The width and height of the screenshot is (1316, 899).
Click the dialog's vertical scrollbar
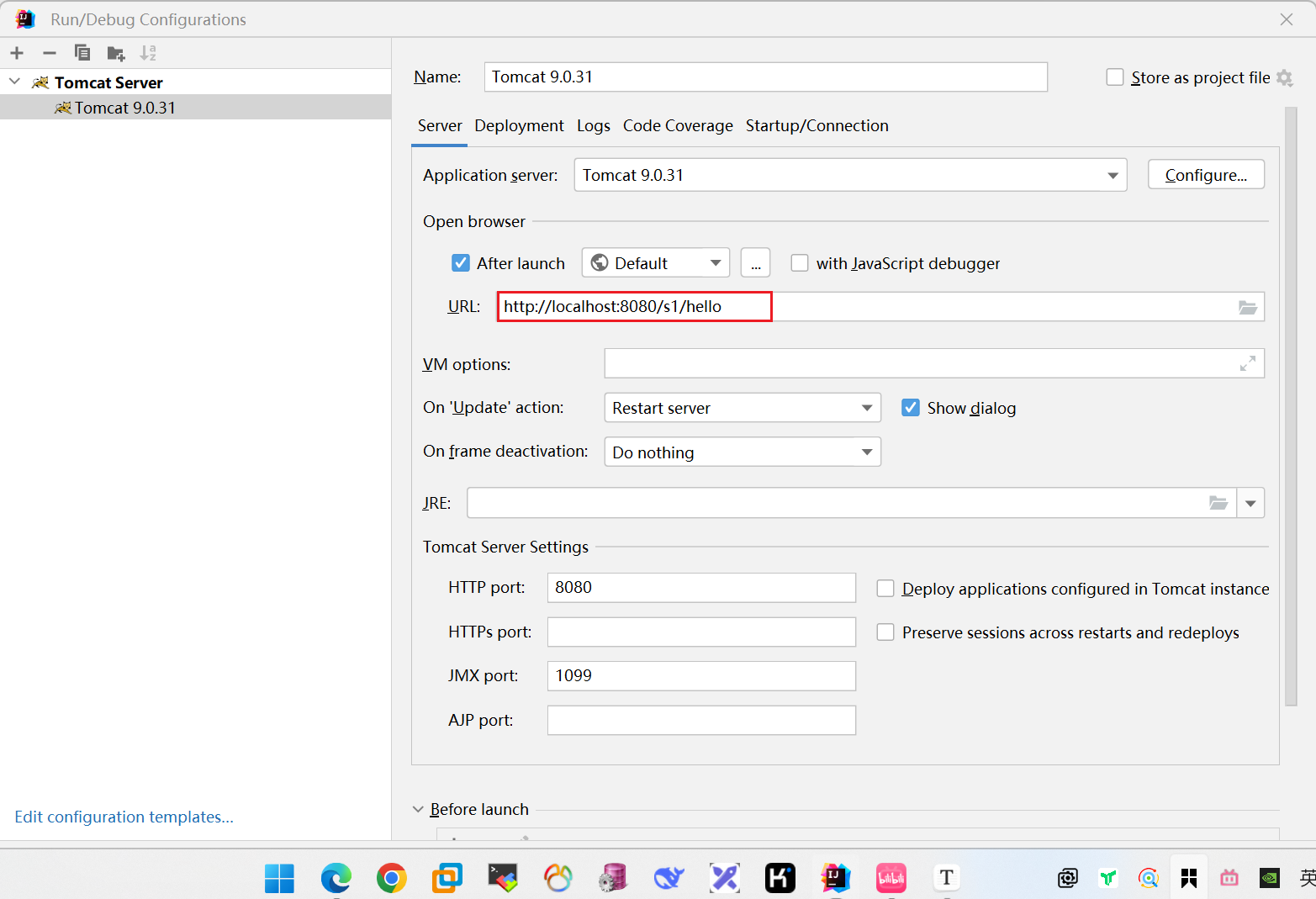pyautogui.click(x=1291, y=407)
